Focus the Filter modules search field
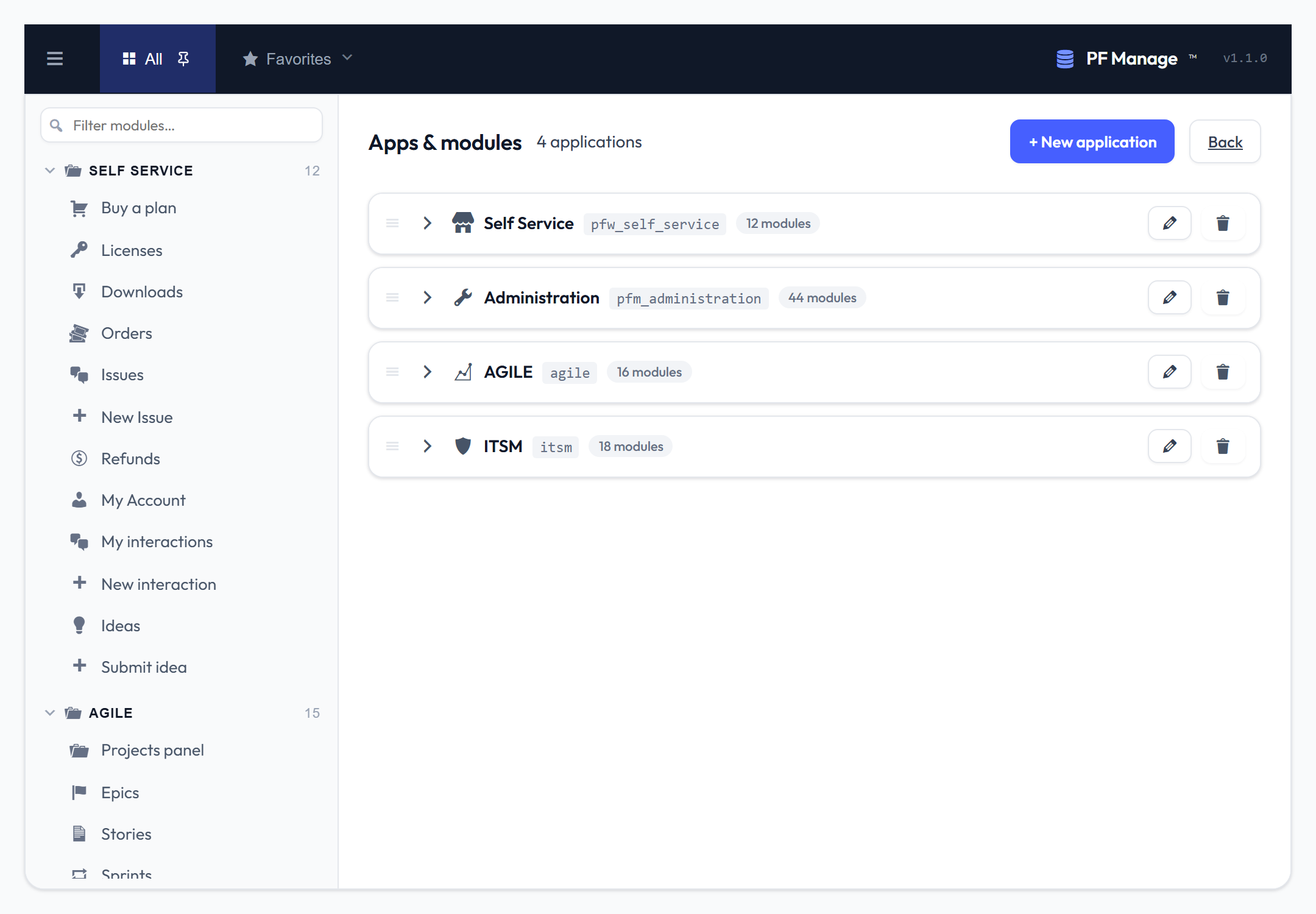Screen dimensions: 1316x914 (182, 125)
